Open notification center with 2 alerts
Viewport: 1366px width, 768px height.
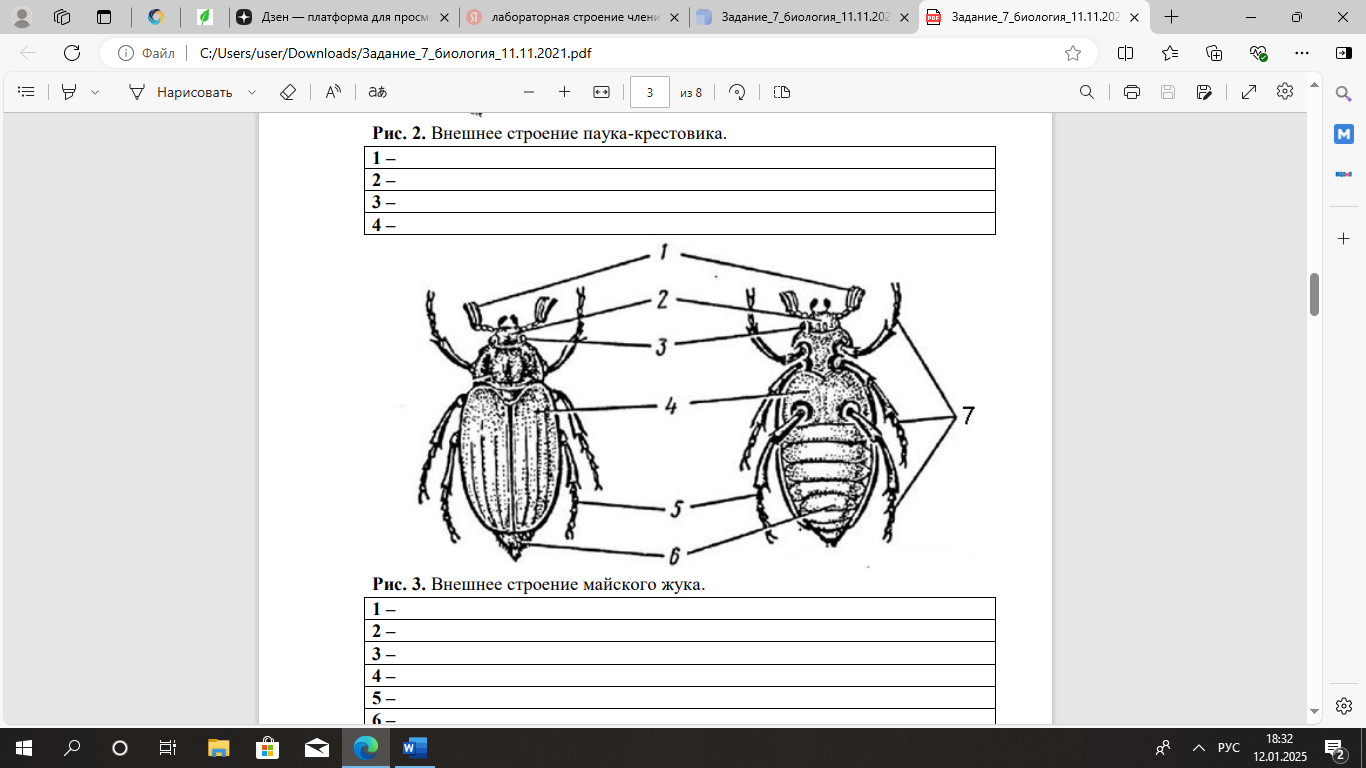click(x=1335, y=747)
